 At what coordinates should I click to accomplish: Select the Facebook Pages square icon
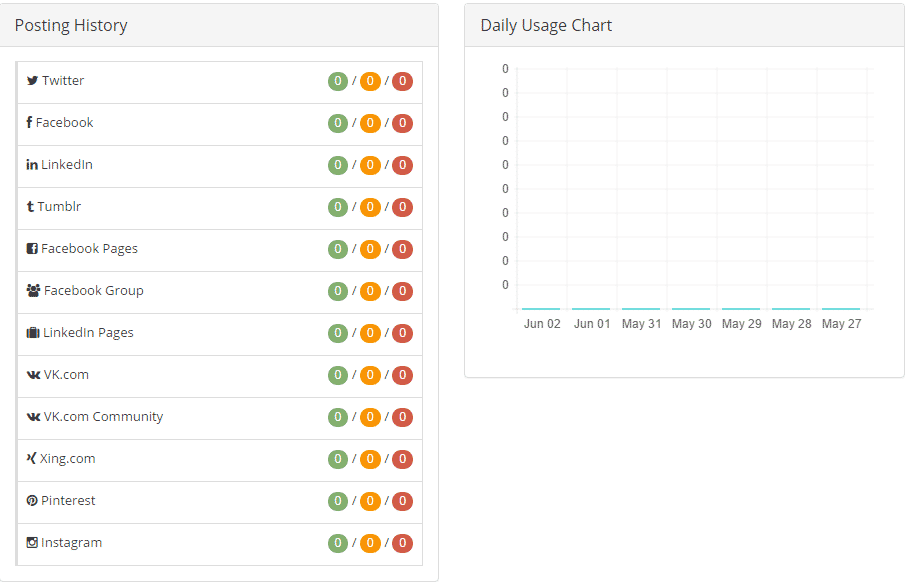(32, 249)
